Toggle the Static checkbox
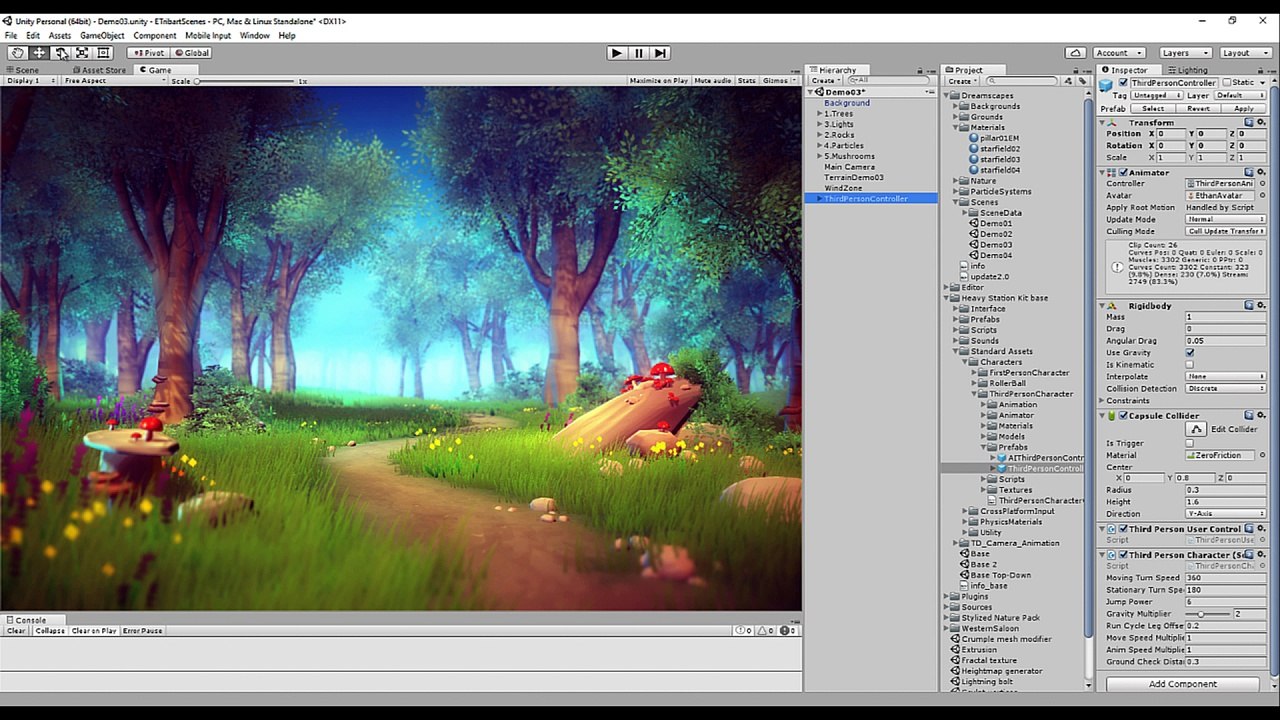The height and width of the screenshot is (720, 1280). point(1229,83)
